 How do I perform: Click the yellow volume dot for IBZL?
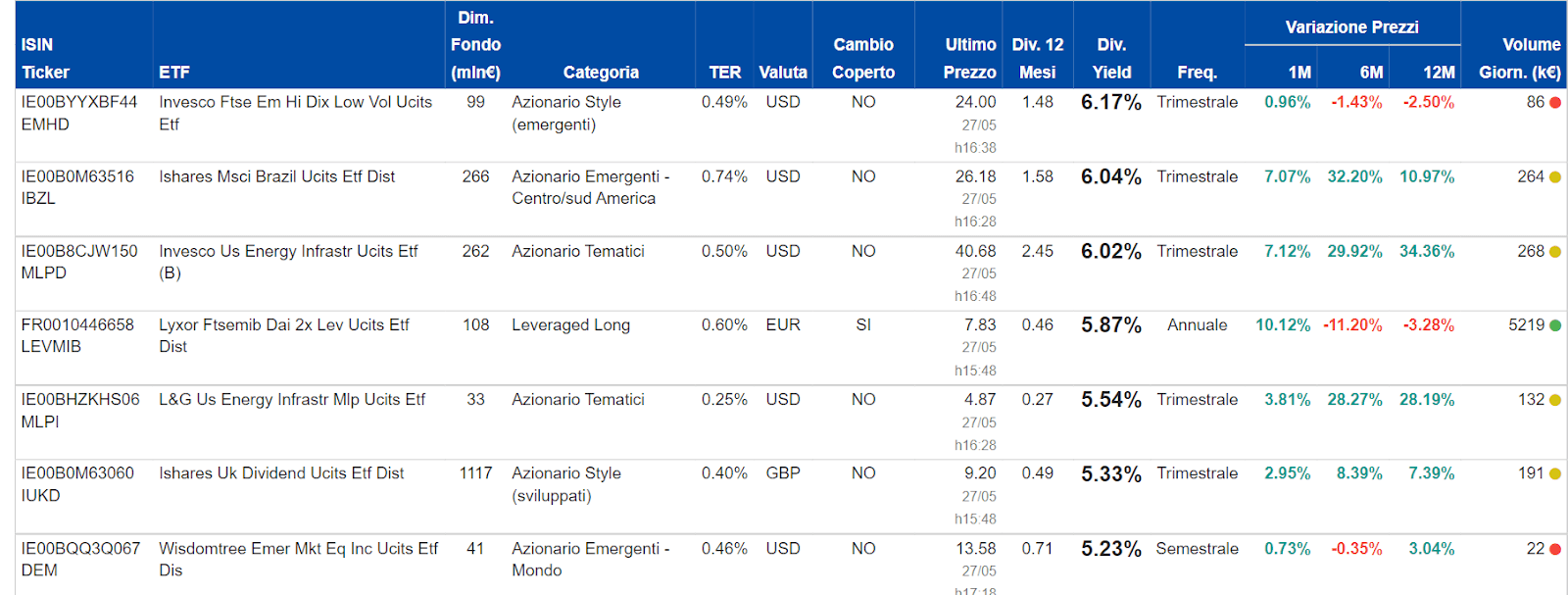(1555, 177)
